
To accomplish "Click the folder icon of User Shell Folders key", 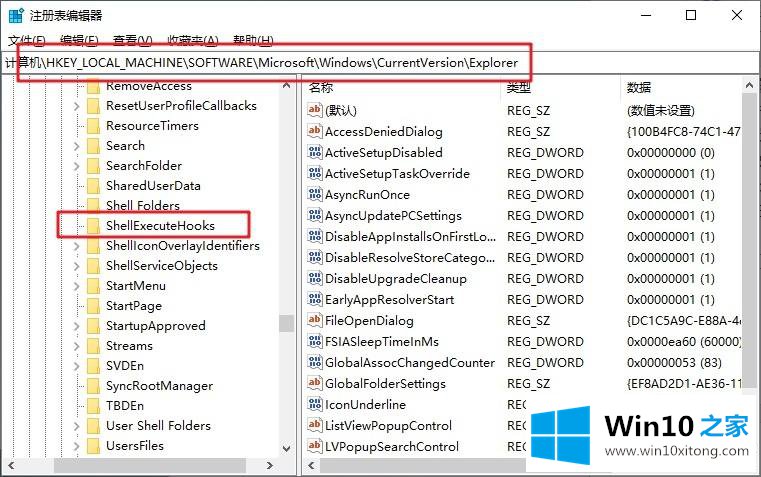I will point(93,426).
